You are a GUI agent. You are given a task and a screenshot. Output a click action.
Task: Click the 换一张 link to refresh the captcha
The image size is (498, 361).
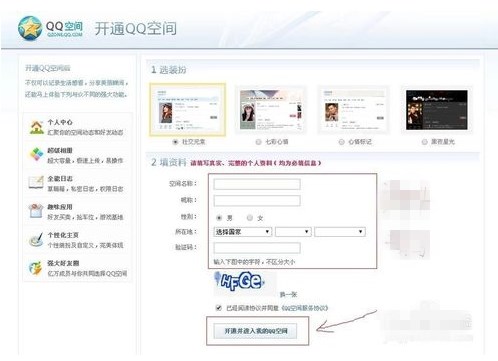[x=288, y=295]
